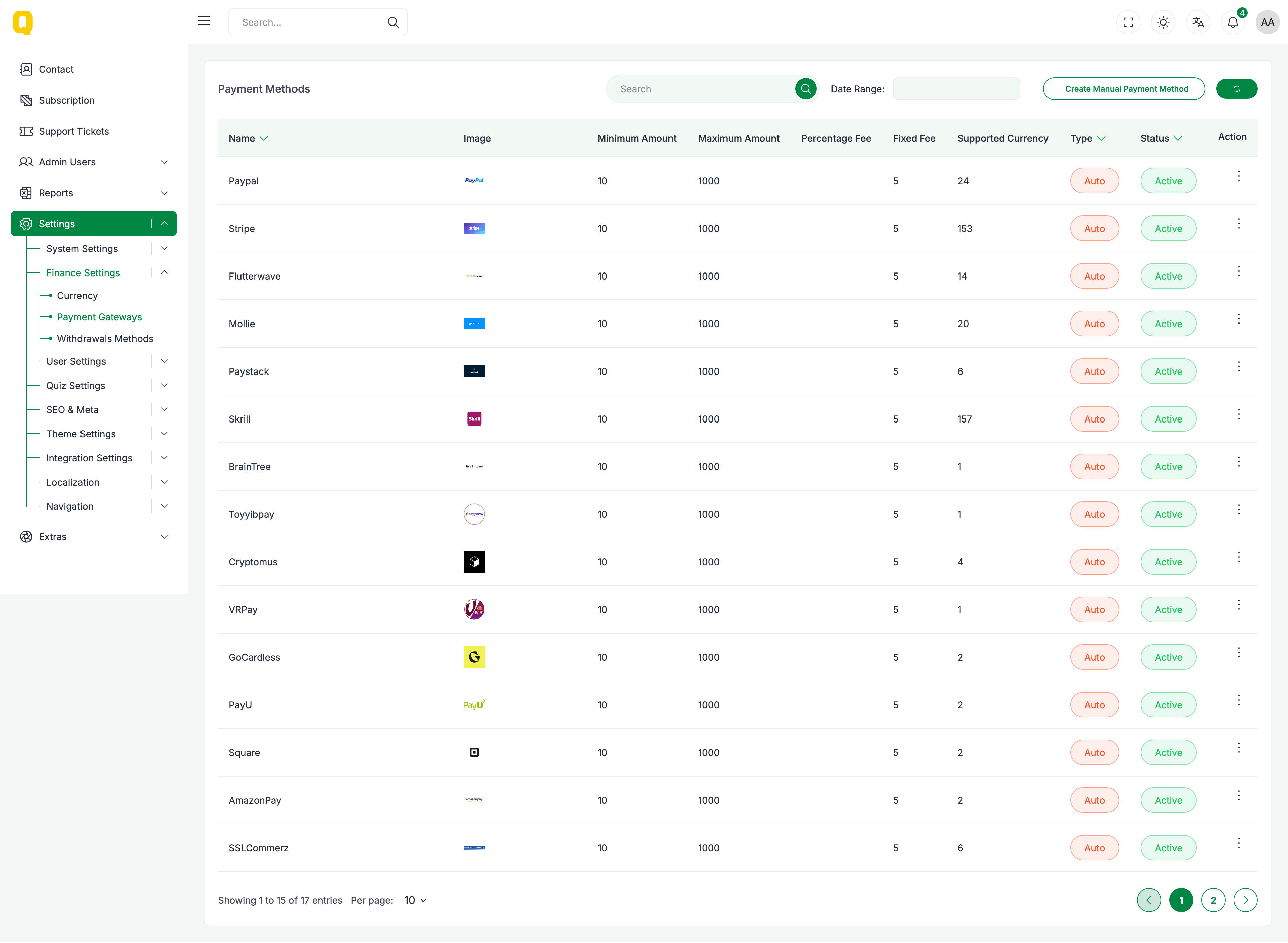
Task: Toggle Stripe's Active status
Action: 1168,228
